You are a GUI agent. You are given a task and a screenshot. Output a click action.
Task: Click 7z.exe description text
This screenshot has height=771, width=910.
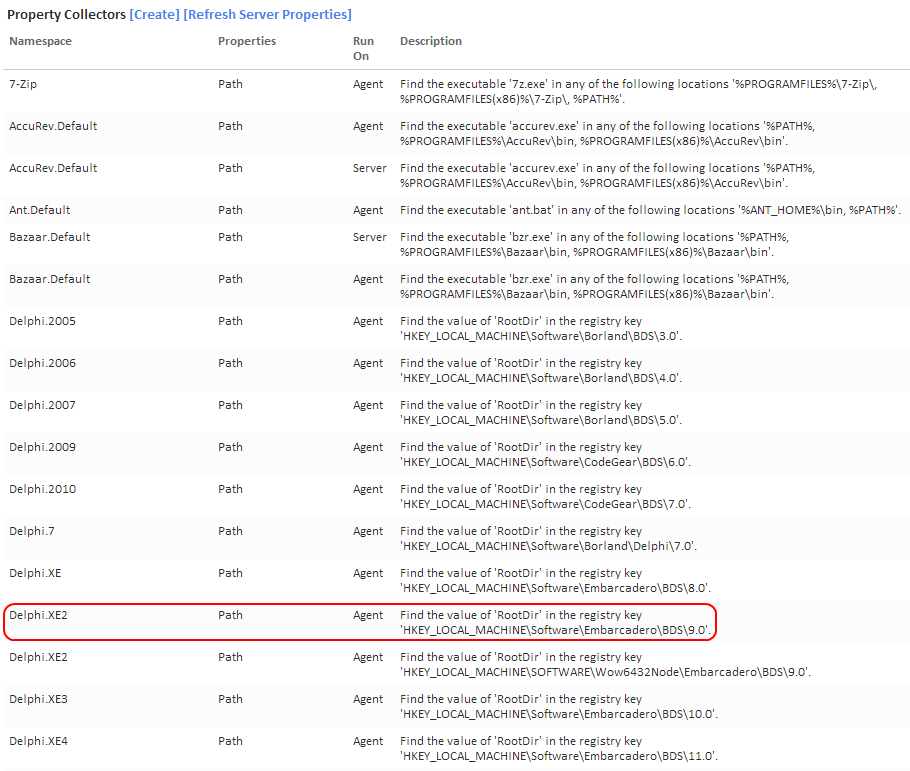pyautogui.click(x=638, y=91)
